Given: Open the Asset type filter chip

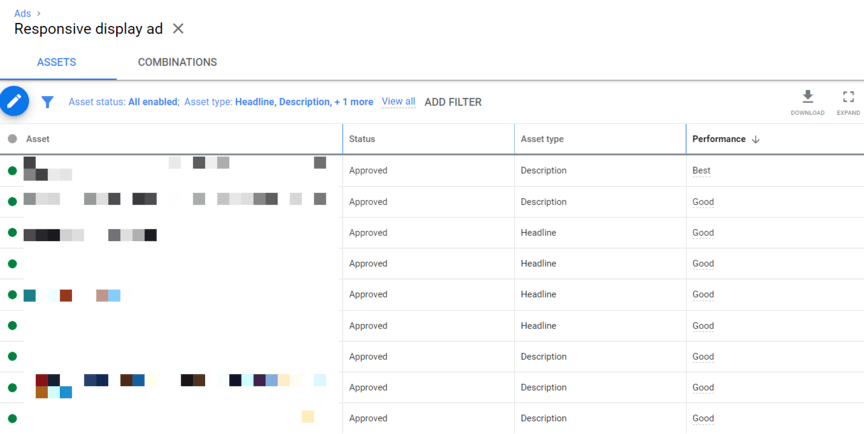Looking at the screenshot, I should coord(278,102).
